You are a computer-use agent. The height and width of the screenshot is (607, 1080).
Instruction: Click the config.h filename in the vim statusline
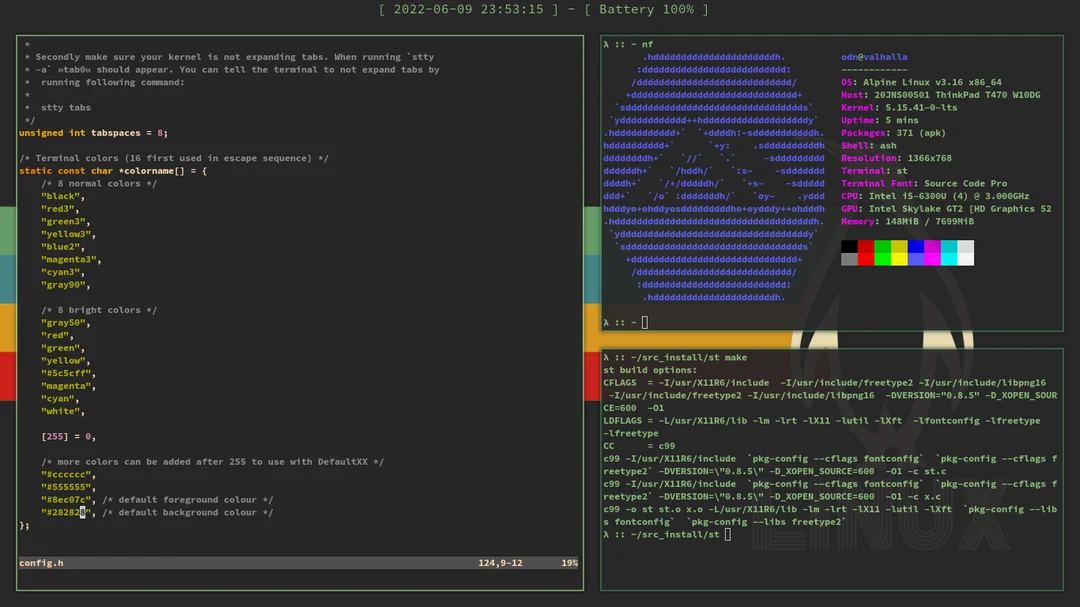click(40, 562)
